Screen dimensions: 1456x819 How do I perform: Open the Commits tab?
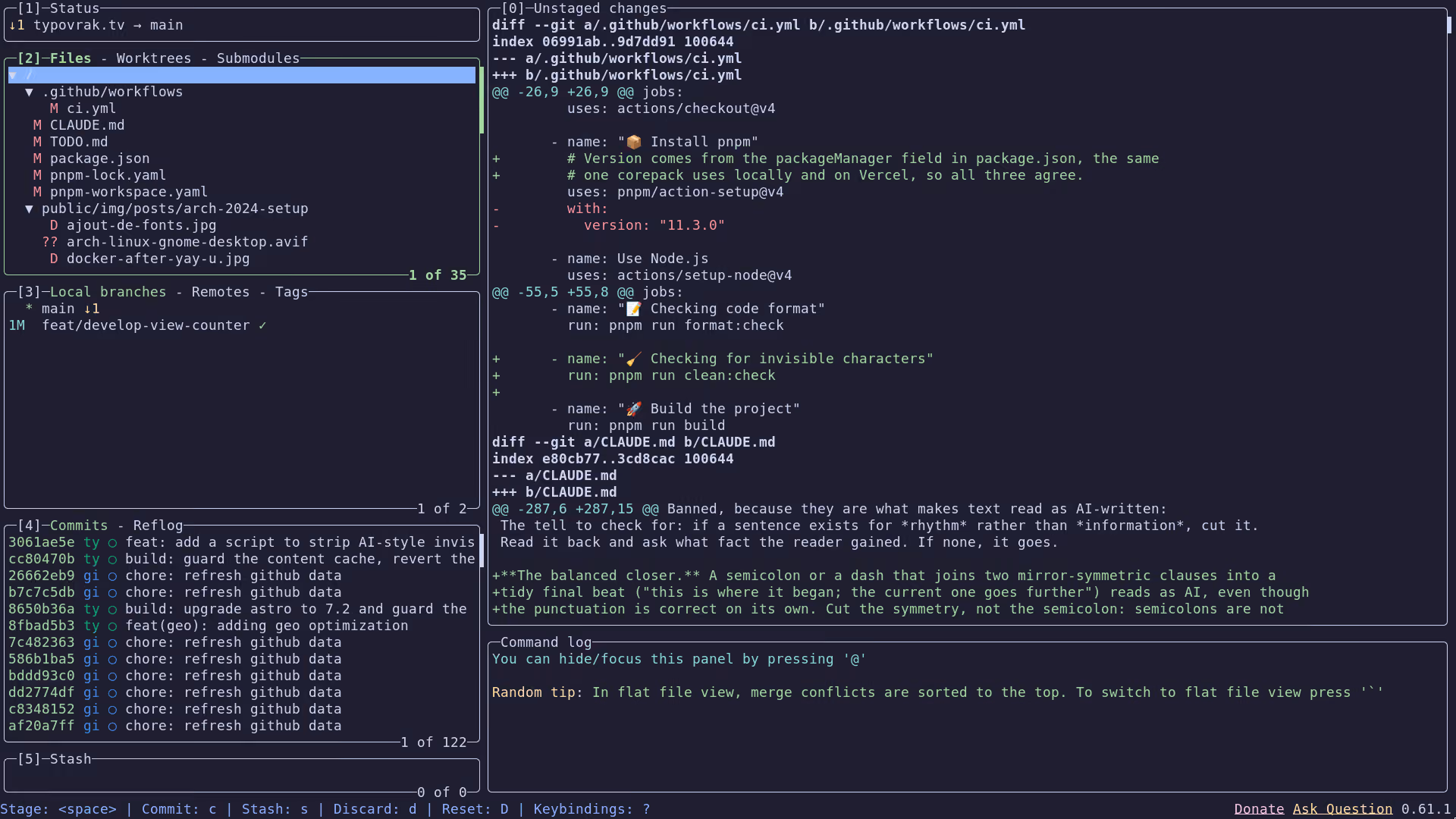[x=79, y=526]
